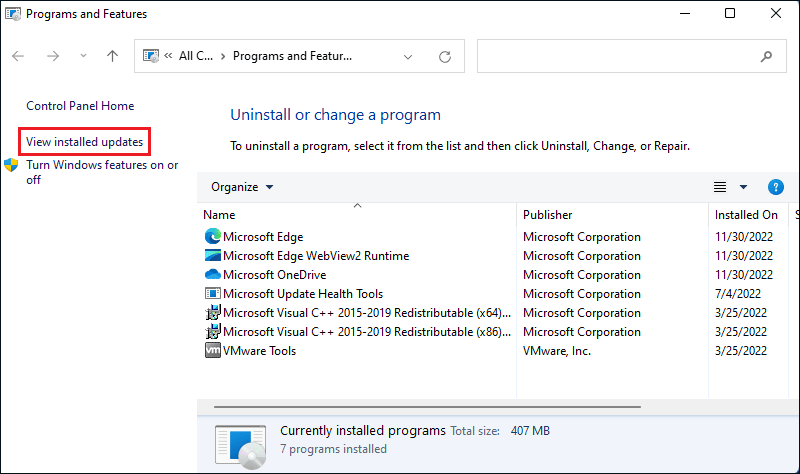Click the Microsoft Edge icon
The width and height of the screenshot is (800, 474).
(x=213, y=236)
